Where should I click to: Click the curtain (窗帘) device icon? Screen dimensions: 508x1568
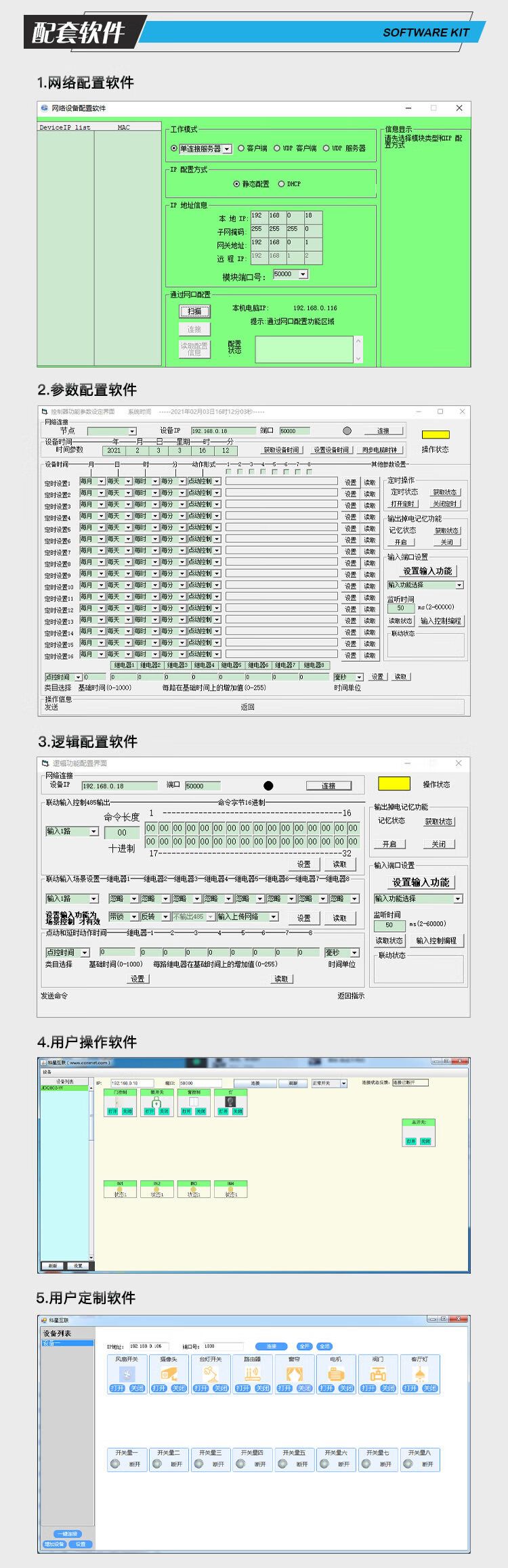point(294,1374)
